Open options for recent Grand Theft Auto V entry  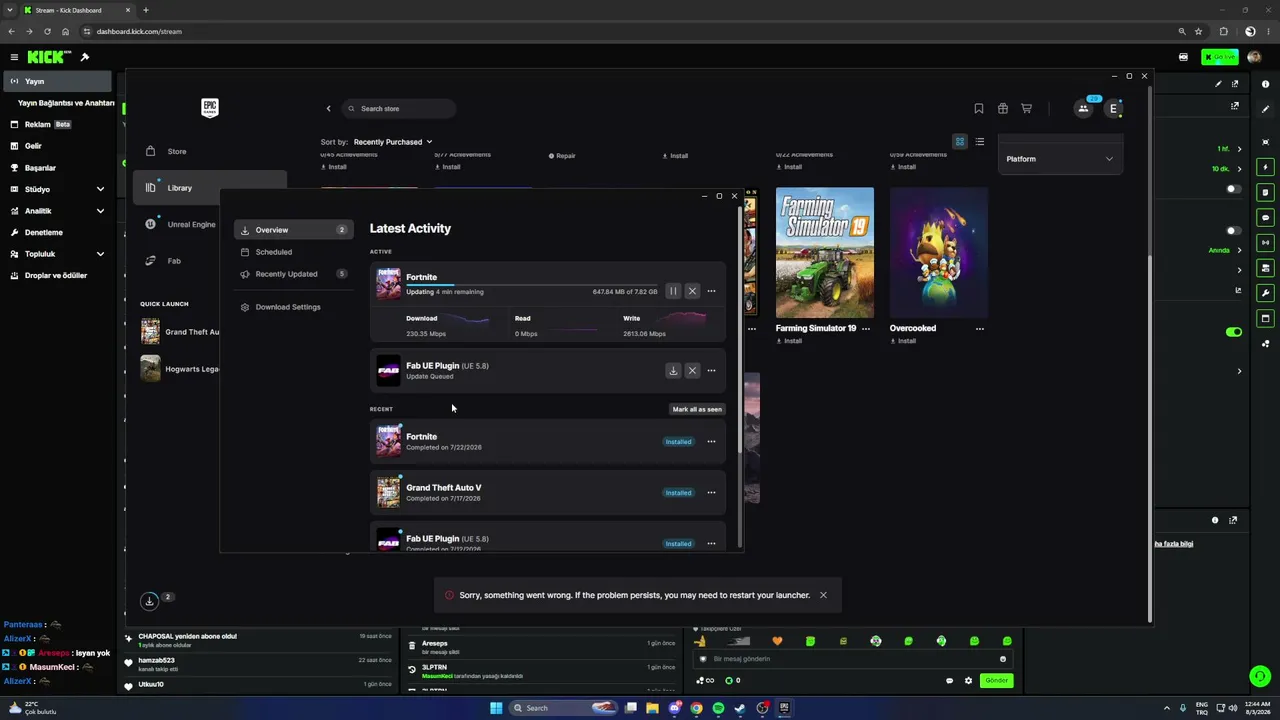(x=711, y=492)
